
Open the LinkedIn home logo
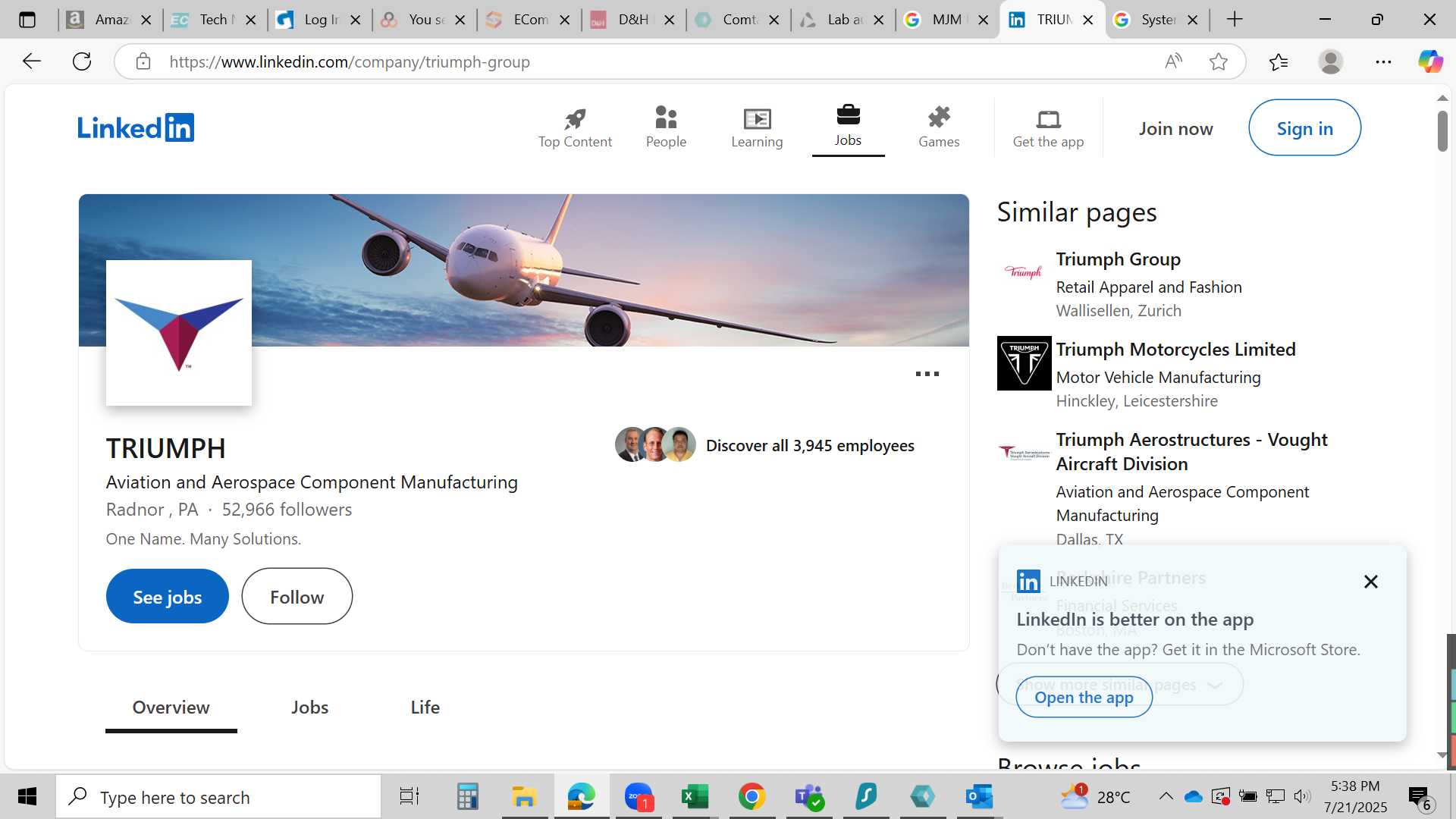pos(136,127)
